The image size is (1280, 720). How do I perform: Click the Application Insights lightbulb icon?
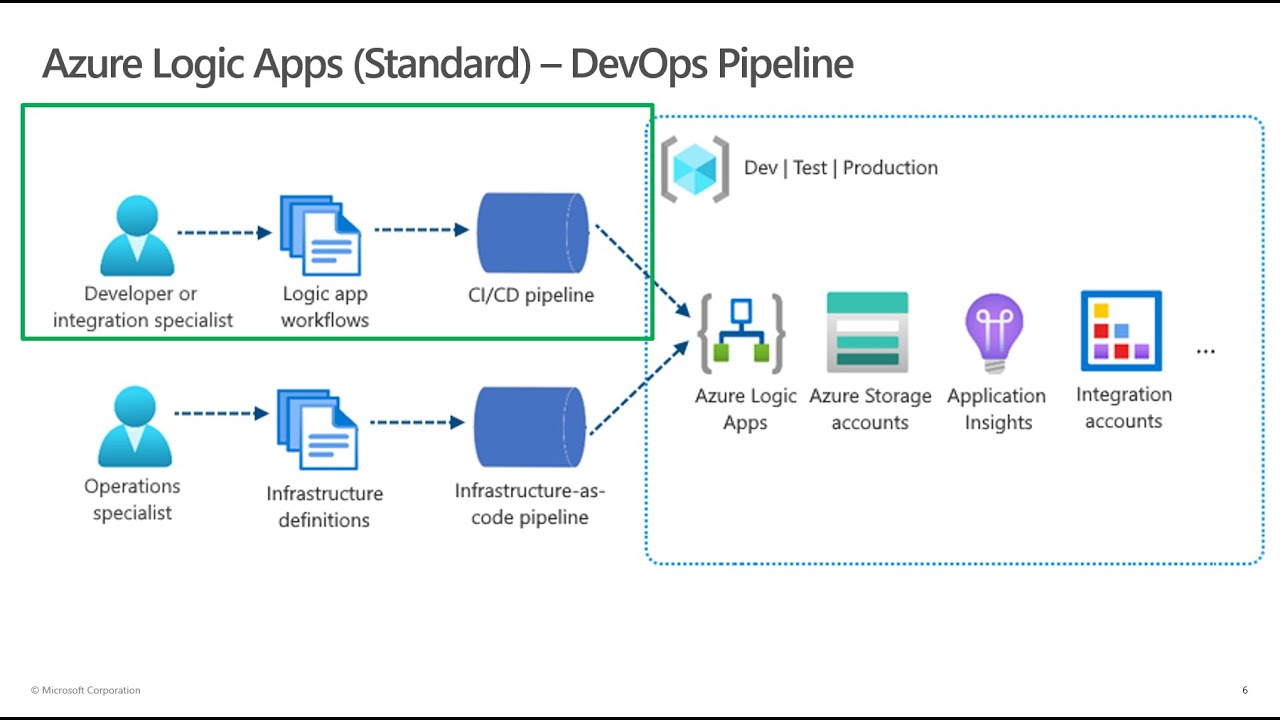click(x=995, y=333)
